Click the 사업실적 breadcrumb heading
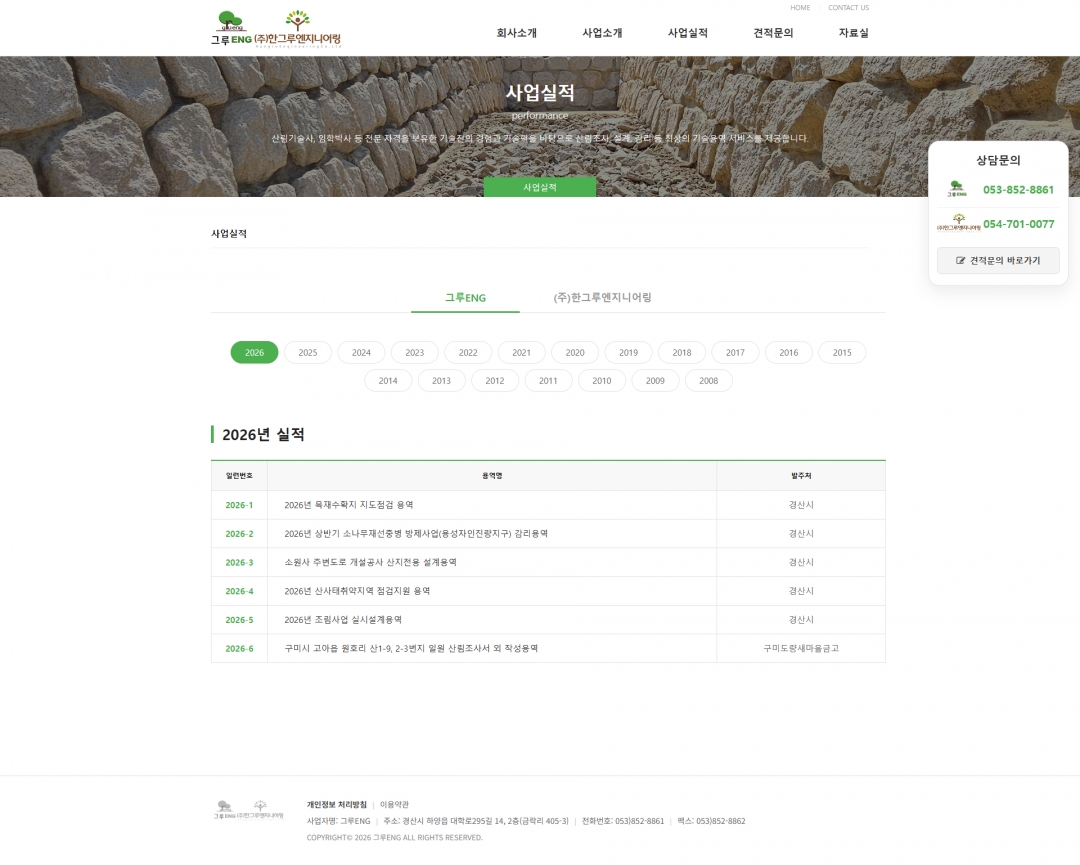 (229, 234)
